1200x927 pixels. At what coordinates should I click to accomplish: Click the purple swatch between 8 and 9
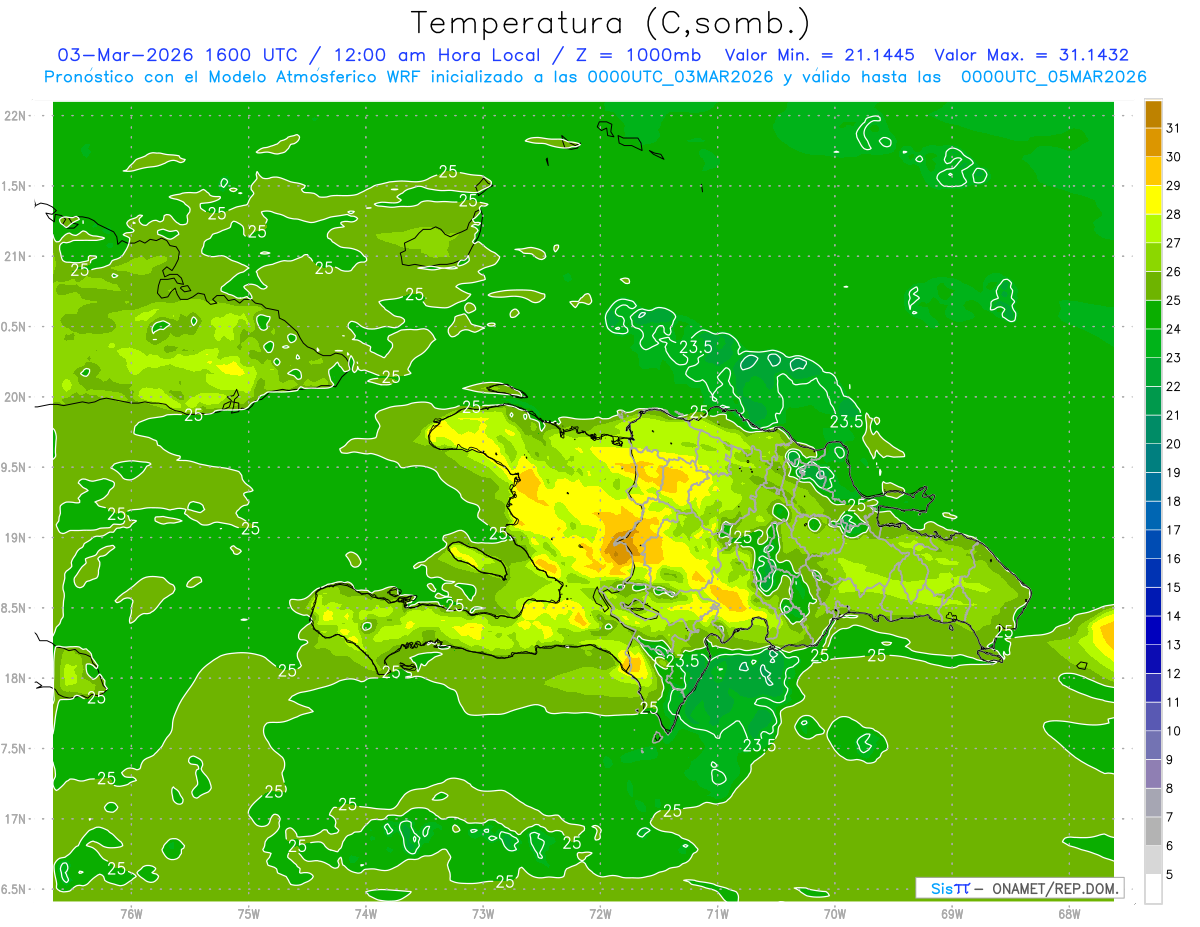1153,774
